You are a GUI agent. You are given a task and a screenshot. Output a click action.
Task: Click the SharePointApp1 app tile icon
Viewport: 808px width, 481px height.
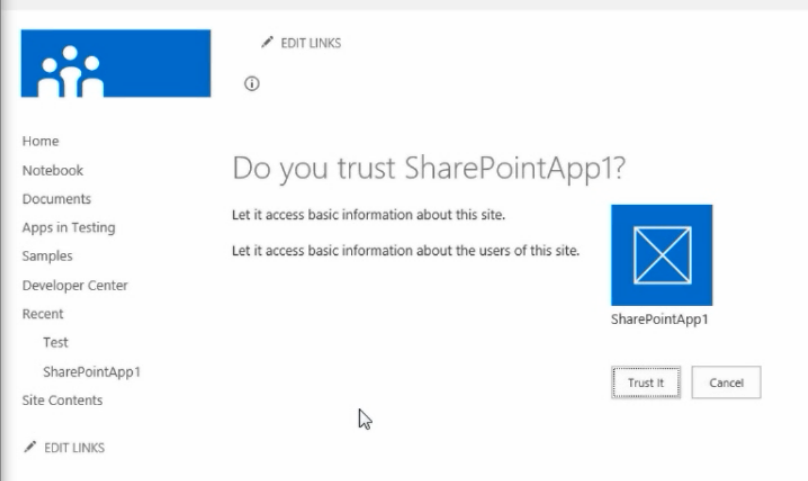pos(662,255)
